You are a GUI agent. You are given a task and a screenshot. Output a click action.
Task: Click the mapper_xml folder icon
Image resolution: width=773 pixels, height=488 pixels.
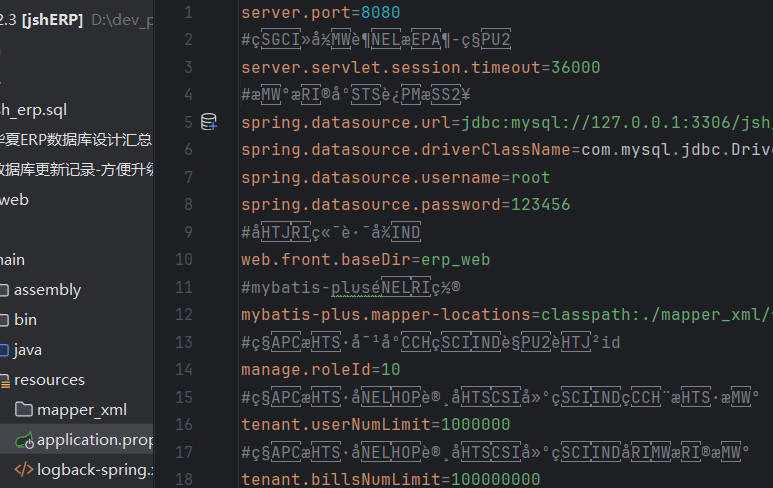(x=24, y=410)
